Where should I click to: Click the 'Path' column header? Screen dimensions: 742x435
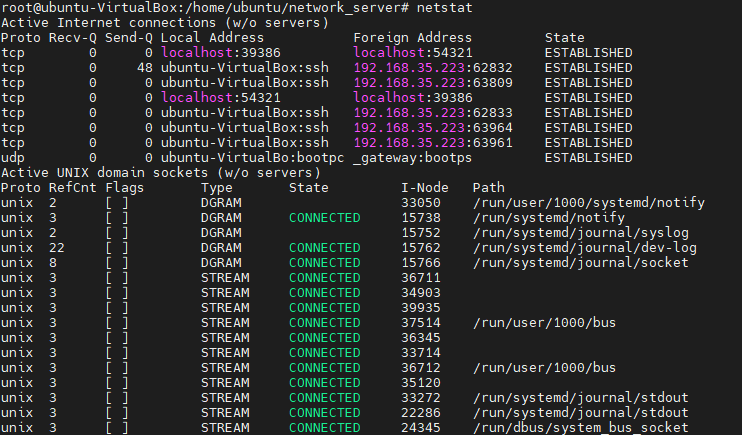[x=488, y=188]
